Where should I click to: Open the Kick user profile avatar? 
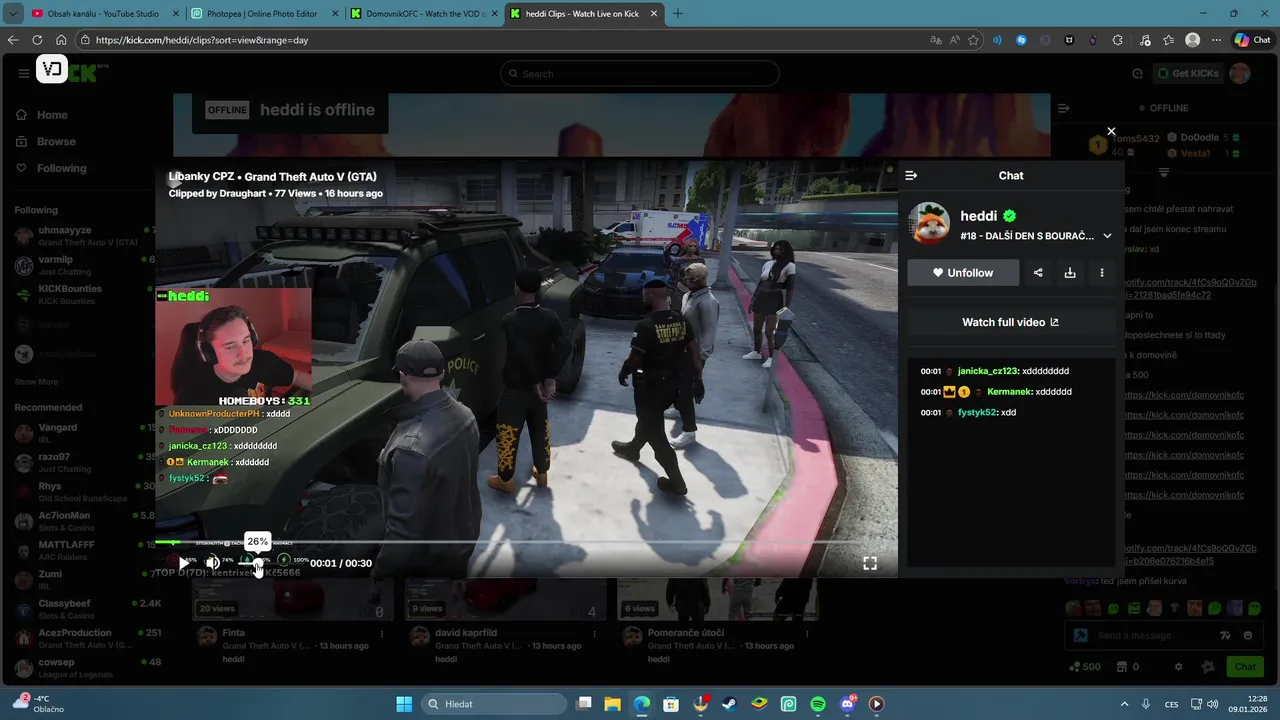click(1240, 73)
